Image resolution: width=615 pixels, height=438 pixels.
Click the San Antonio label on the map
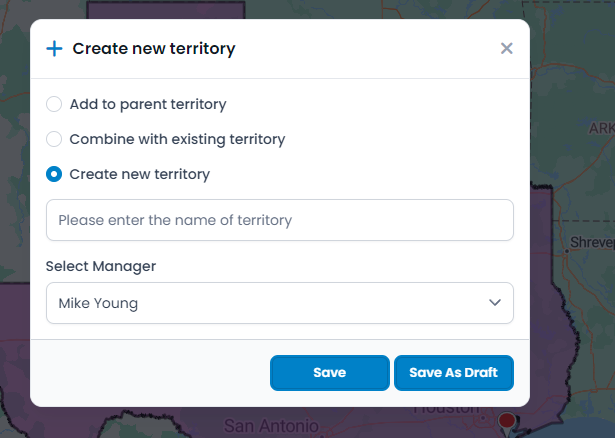coord(271,426)
